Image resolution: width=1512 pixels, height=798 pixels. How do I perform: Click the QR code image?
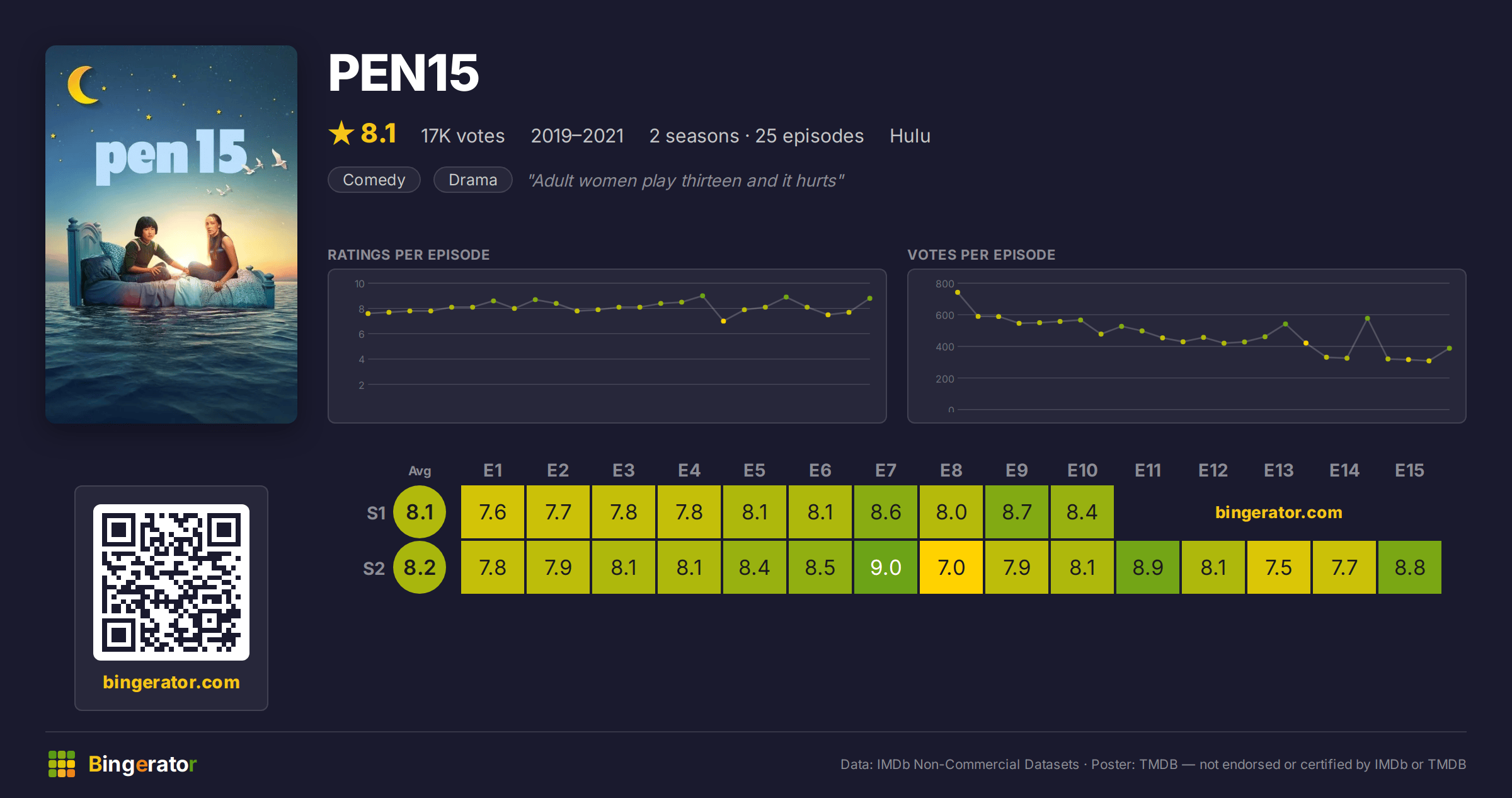[x=171, y=582]
